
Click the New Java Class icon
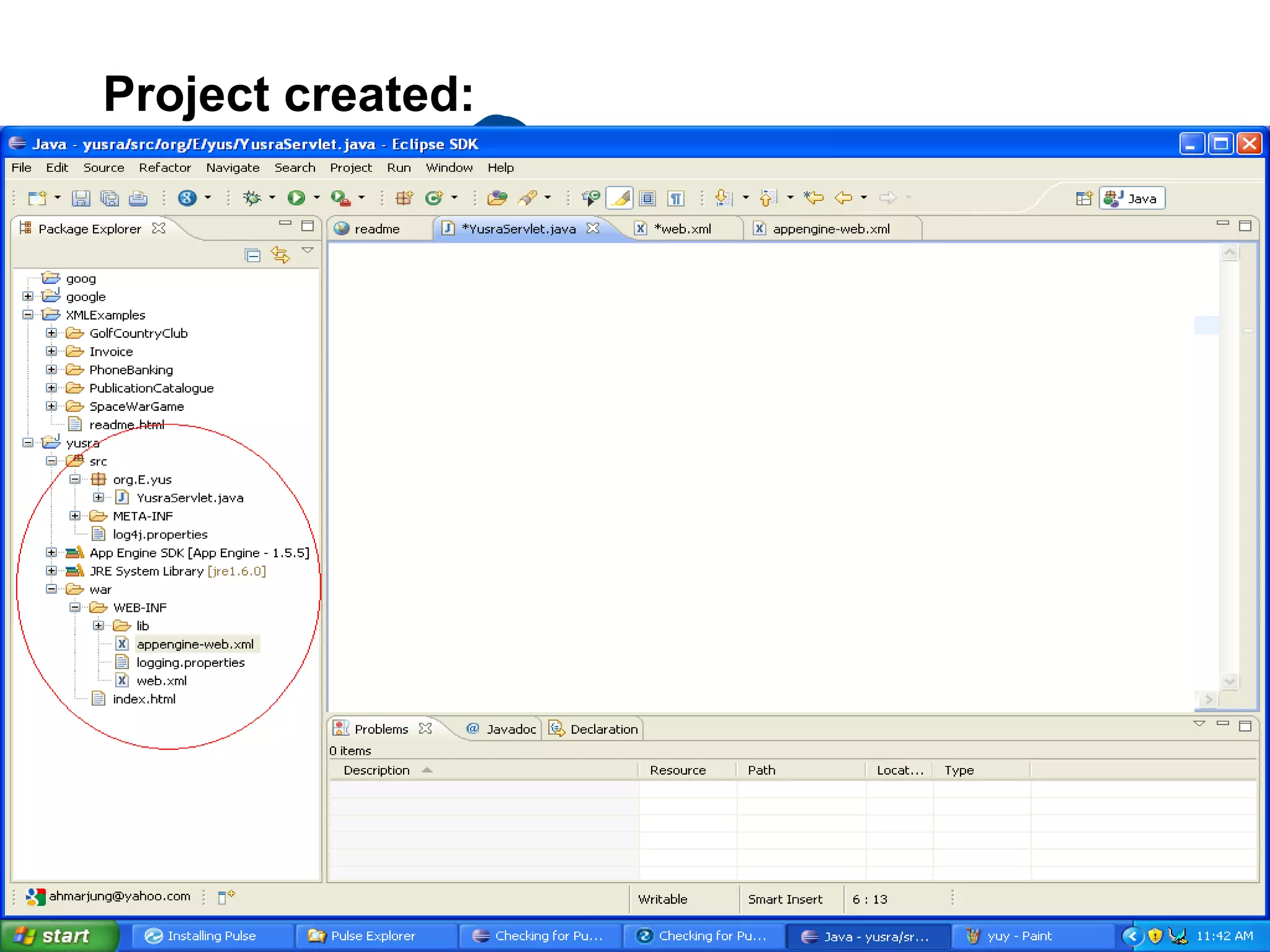434,198
